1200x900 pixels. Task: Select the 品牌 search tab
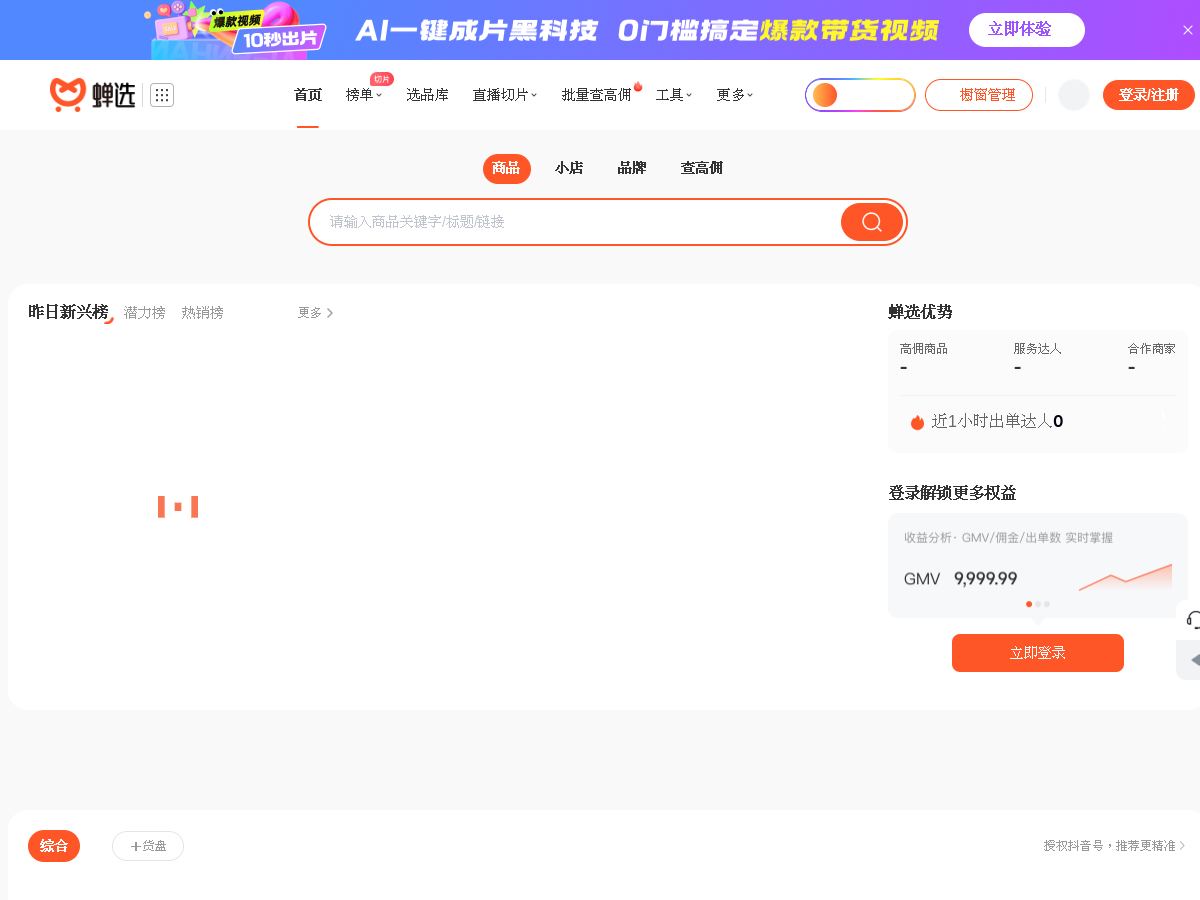[x=632, y=168]
